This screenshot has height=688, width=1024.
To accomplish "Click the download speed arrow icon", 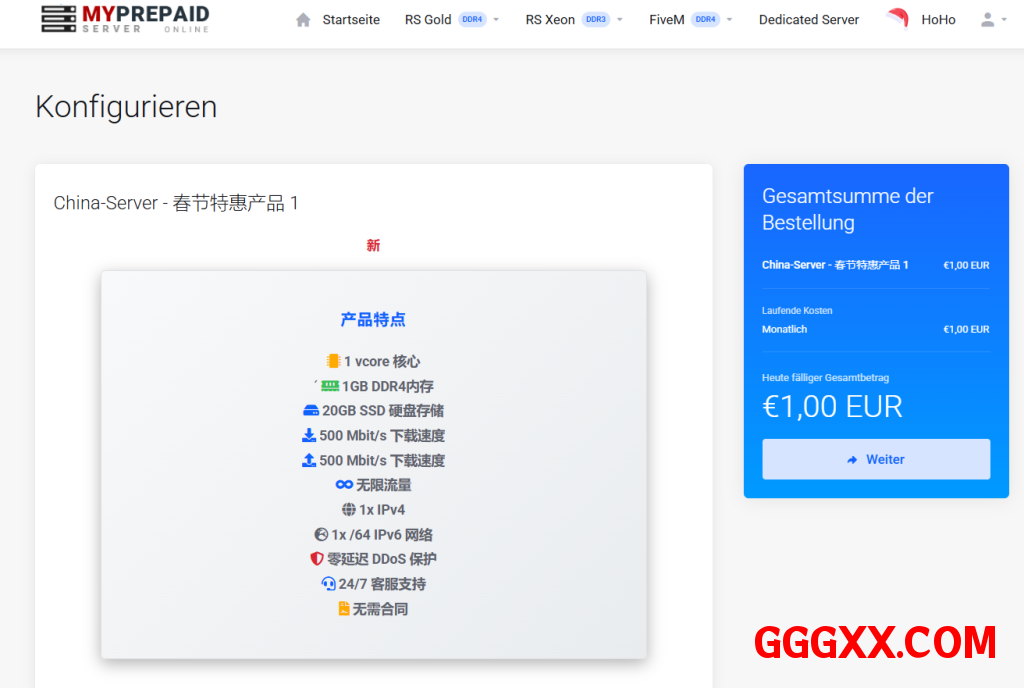I will point(309,435).
